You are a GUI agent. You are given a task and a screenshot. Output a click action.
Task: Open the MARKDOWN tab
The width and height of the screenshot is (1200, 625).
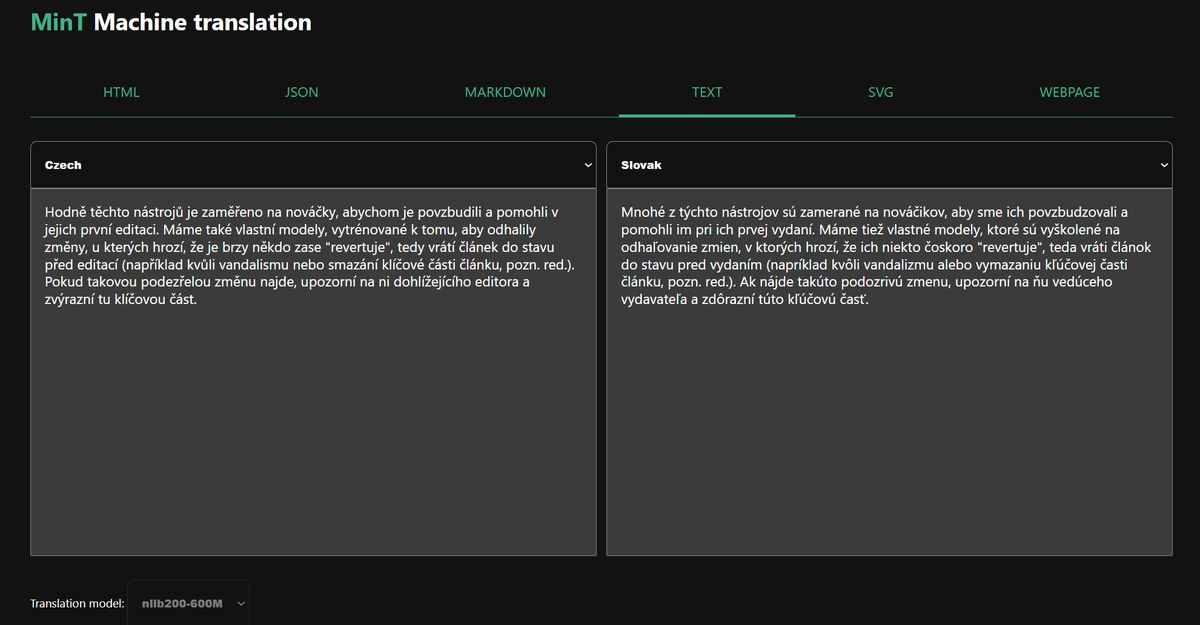(505, 92)
